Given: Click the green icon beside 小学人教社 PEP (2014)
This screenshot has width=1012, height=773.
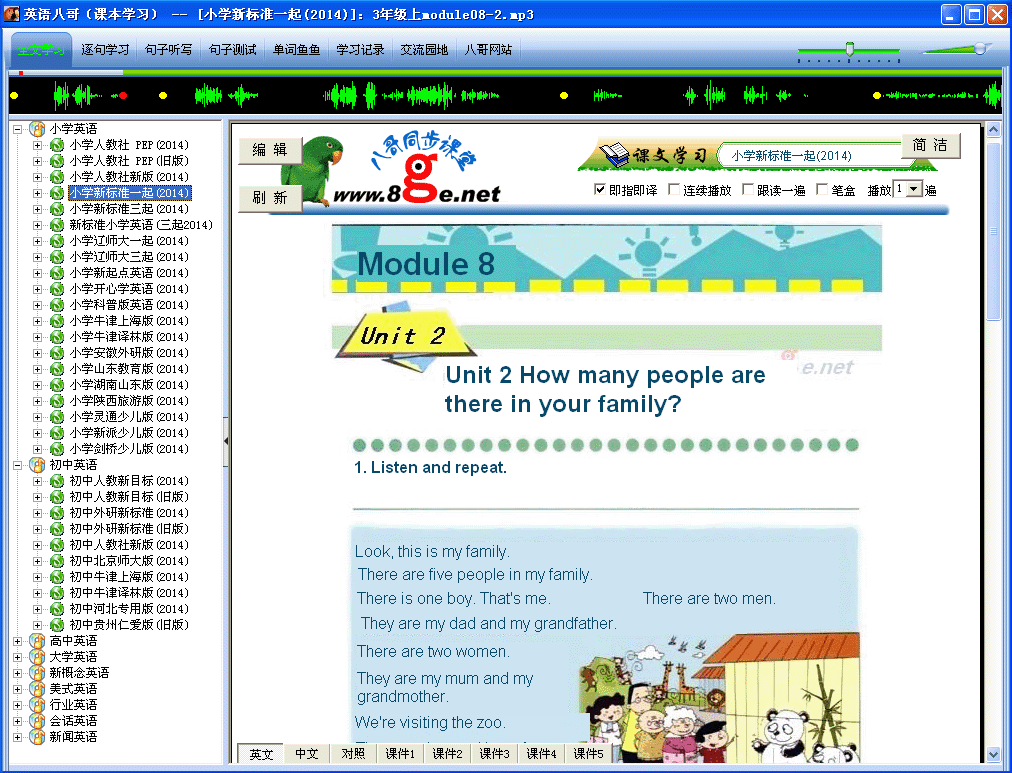Looking at the screenshot, I should (x=57, y=145).
